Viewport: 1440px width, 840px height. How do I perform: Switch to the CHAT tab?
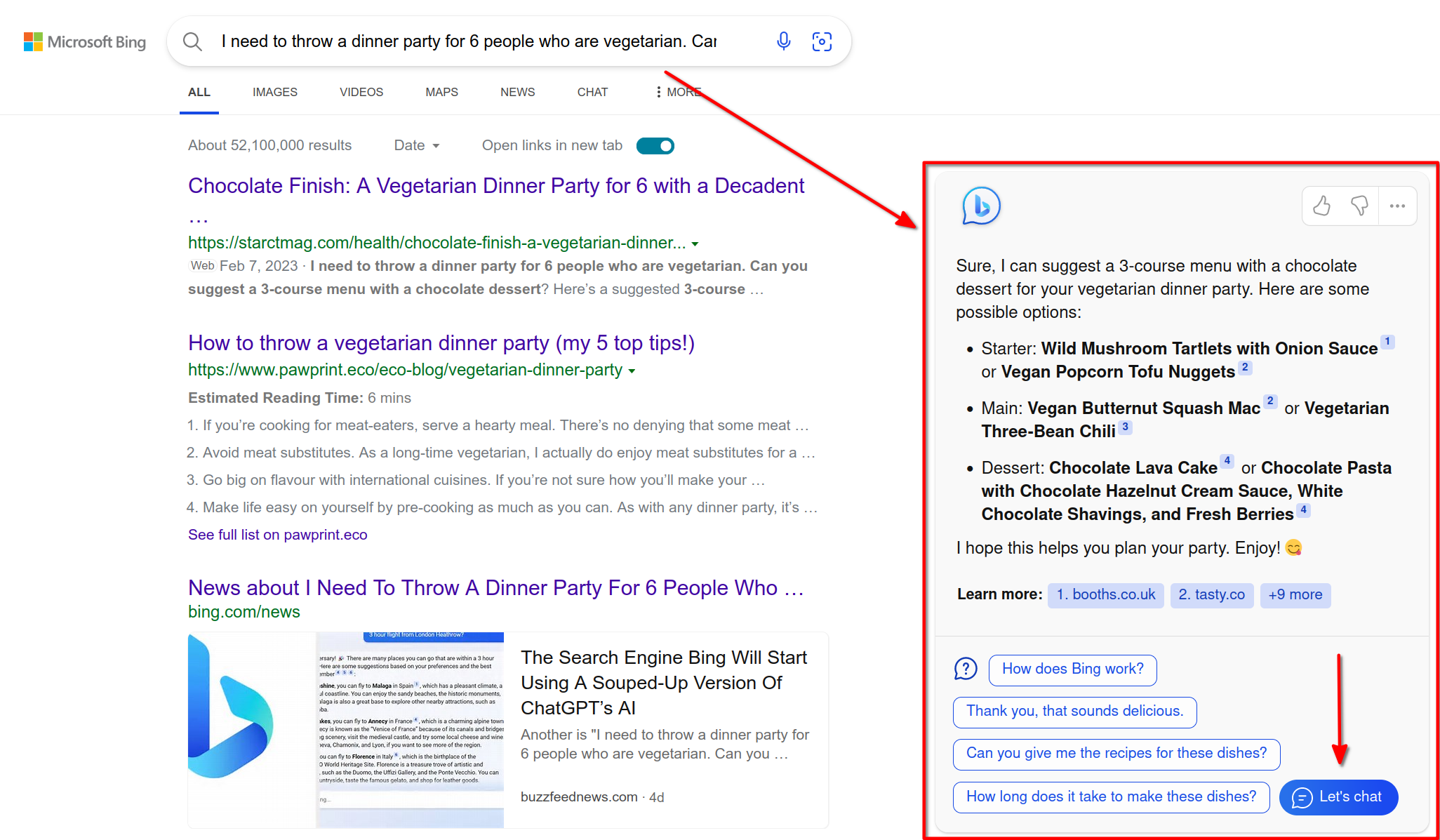592,92
